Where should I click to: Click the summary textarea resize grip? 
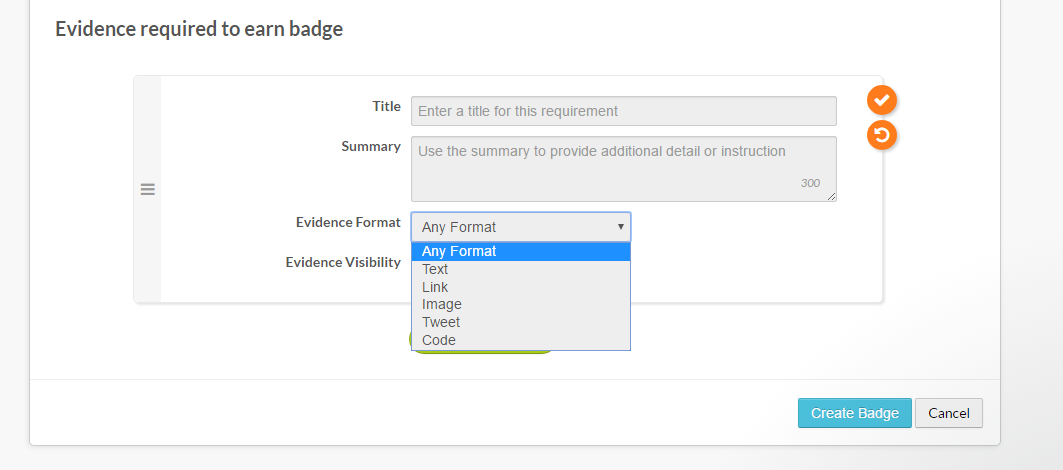pos(831,197)
